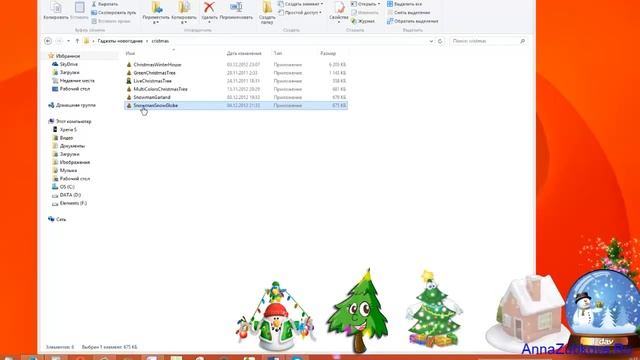
Task: Click the clipboard Копировать button in the ribbon
Action: coord(56,11)
